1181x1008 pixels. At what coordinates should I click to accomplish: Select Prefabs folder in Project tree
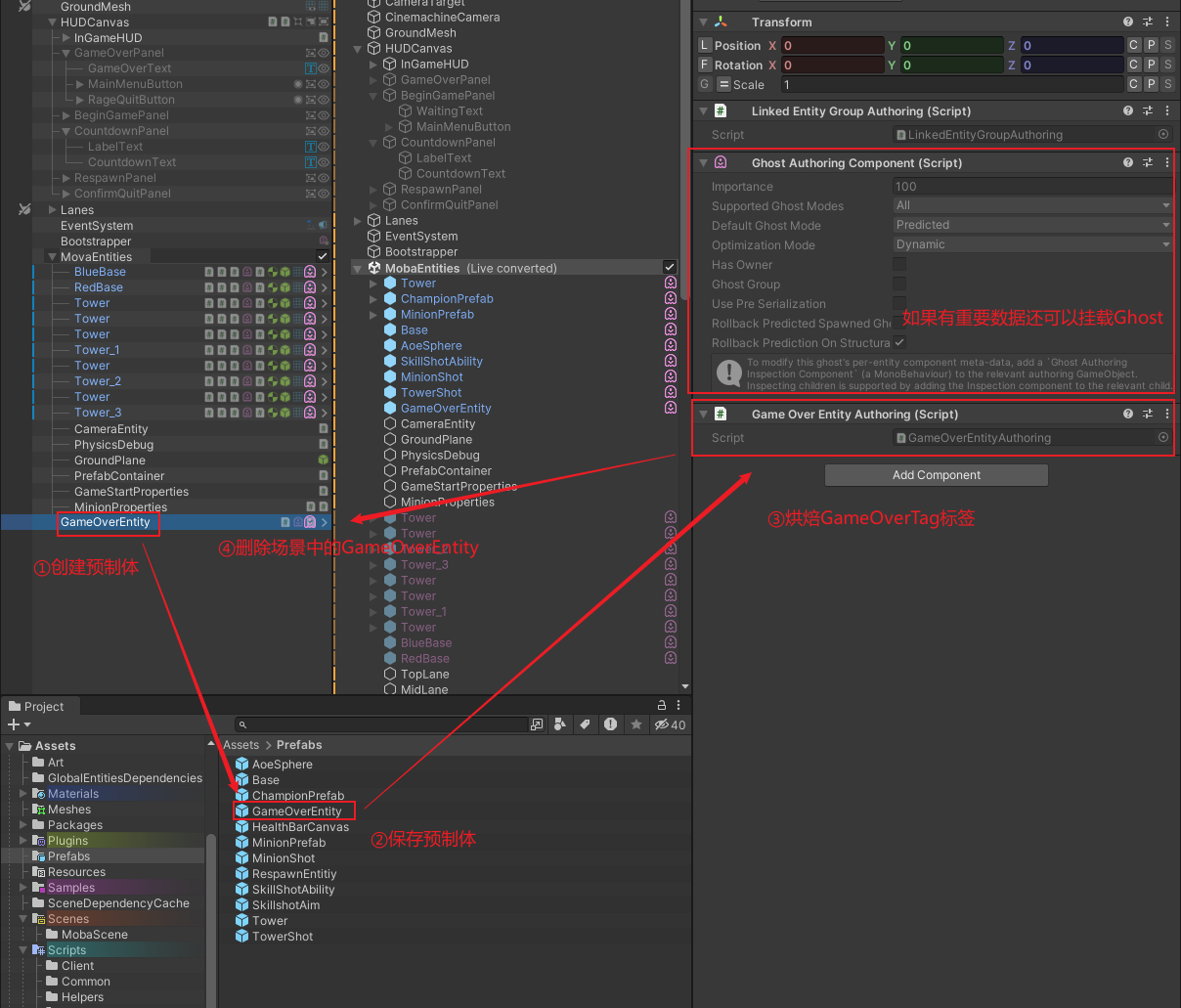click(x=68, y=856)
